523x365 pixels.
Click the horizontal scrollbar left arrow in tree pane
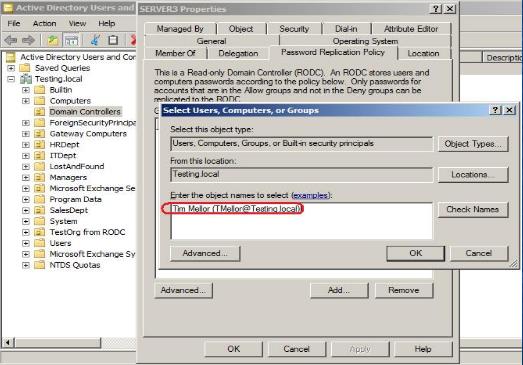8,342
